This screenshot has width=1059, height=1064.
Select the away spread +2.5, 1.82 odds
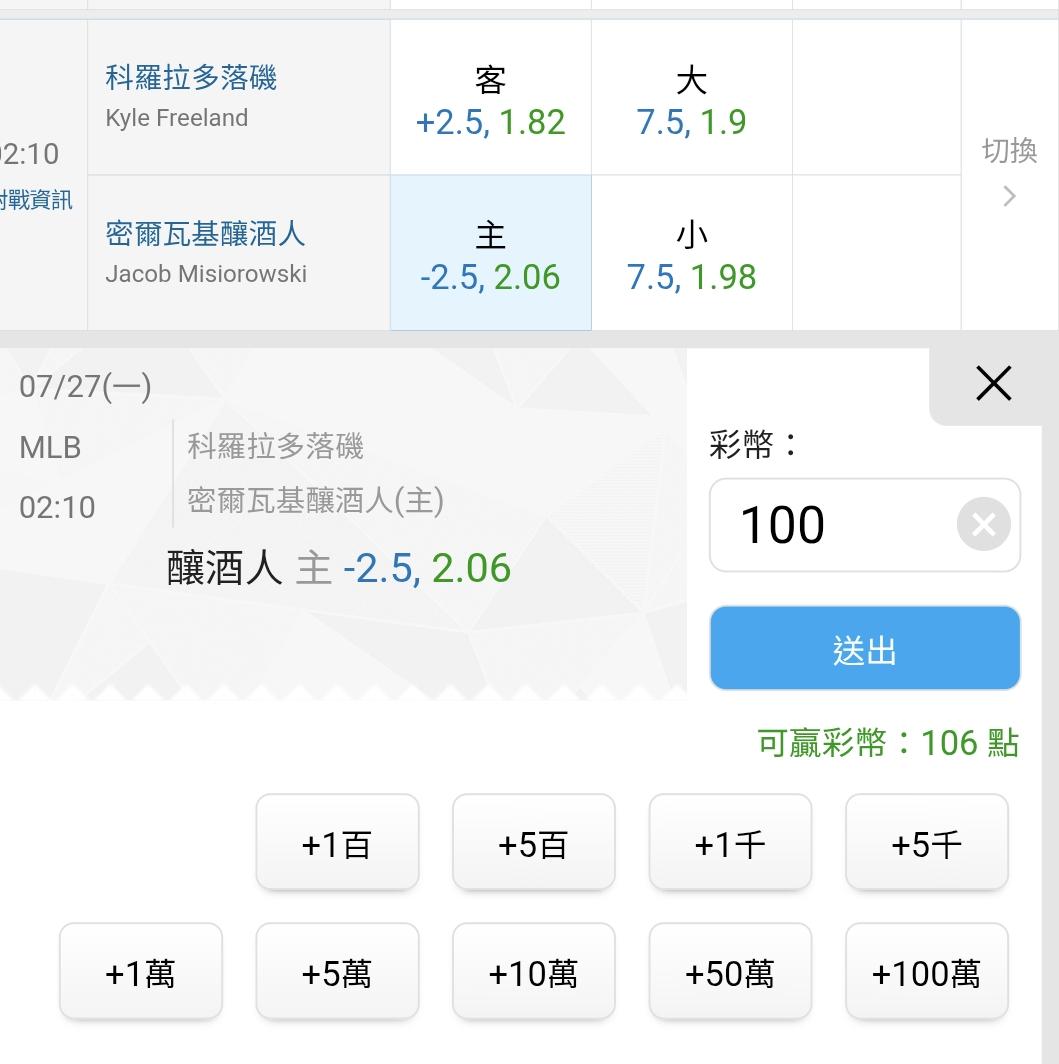(490, 98)
